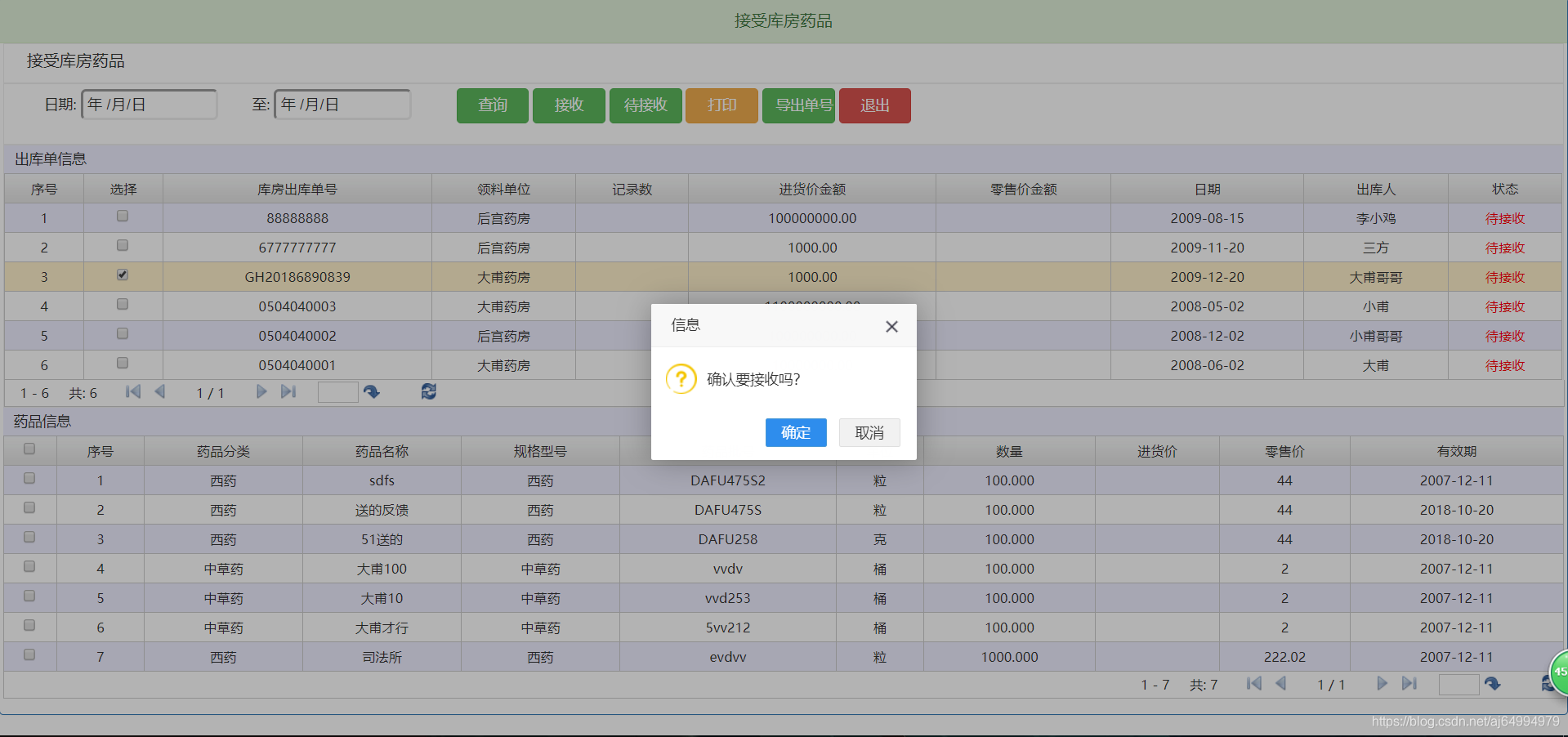1568x737 pixels.
Task: Go to first page in 药品信息 pager
Action: point(1254,684)
